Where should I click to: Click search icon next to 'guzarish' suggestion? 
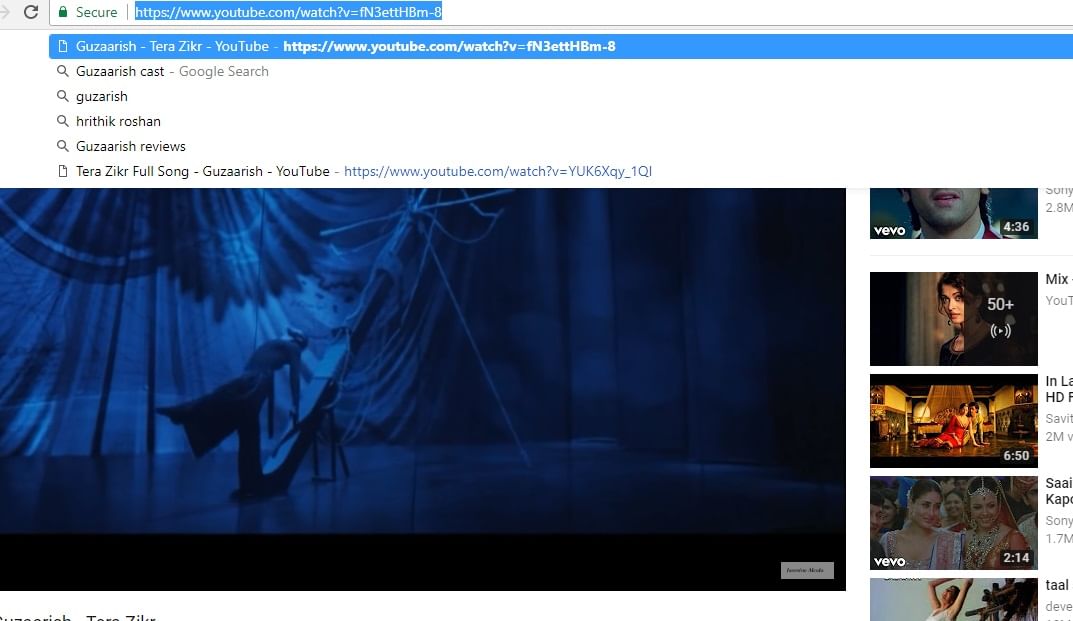tap(62, 96)
